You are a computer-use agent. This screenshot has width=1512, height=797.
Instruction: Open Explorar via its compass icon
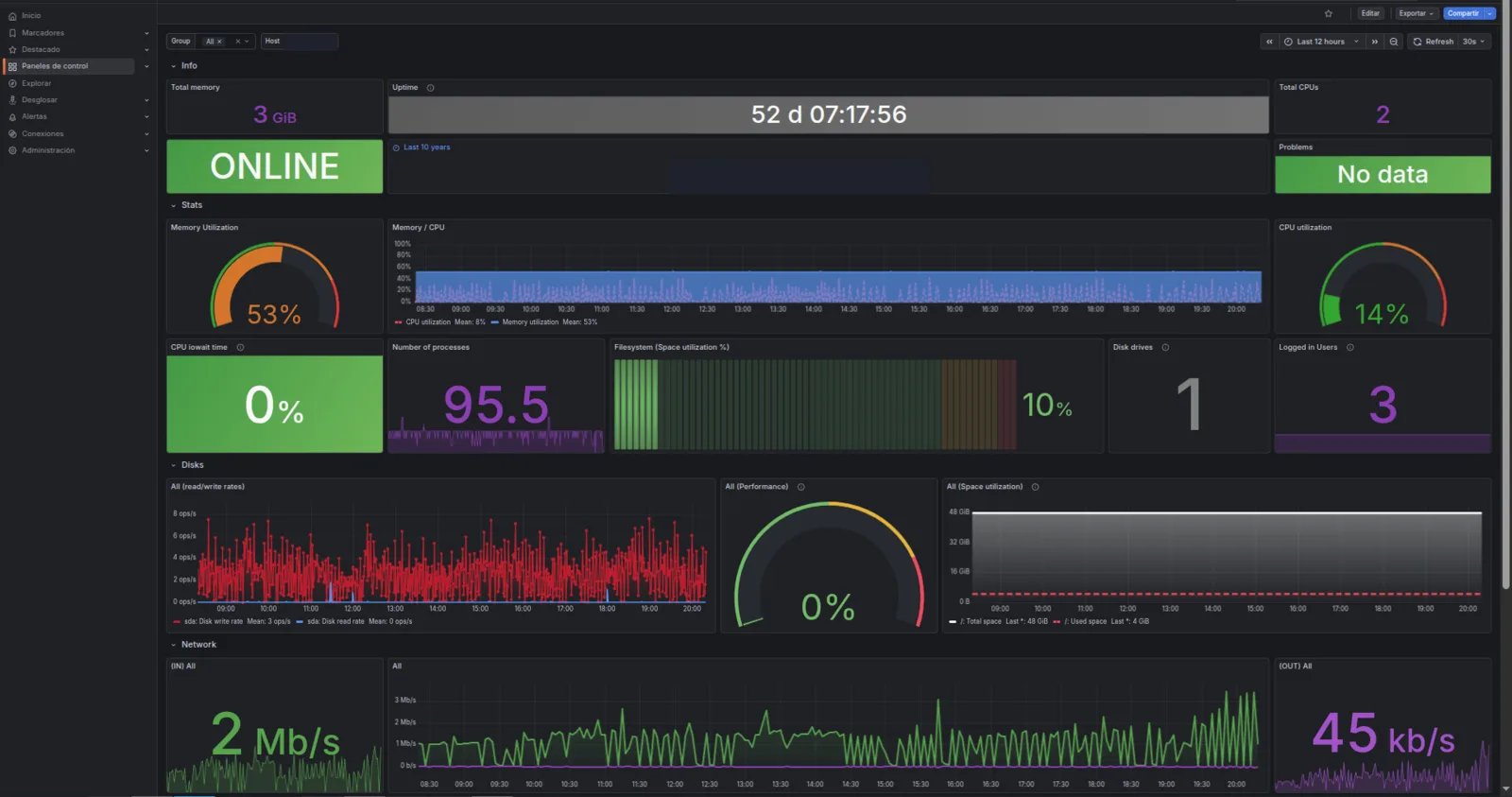12,83
